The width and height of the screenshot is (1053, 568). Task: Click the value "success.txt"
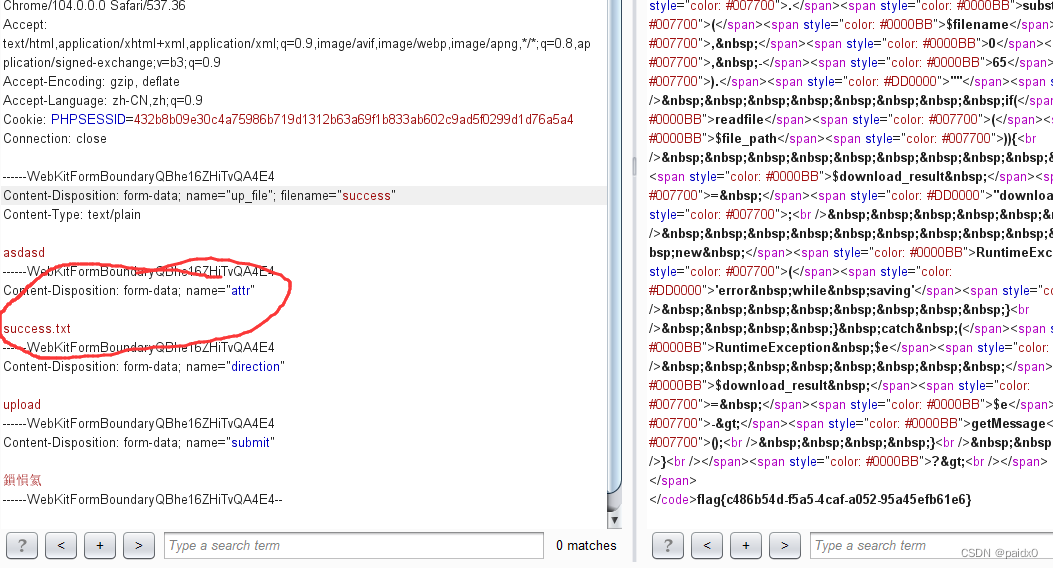[x=37, y=328]
